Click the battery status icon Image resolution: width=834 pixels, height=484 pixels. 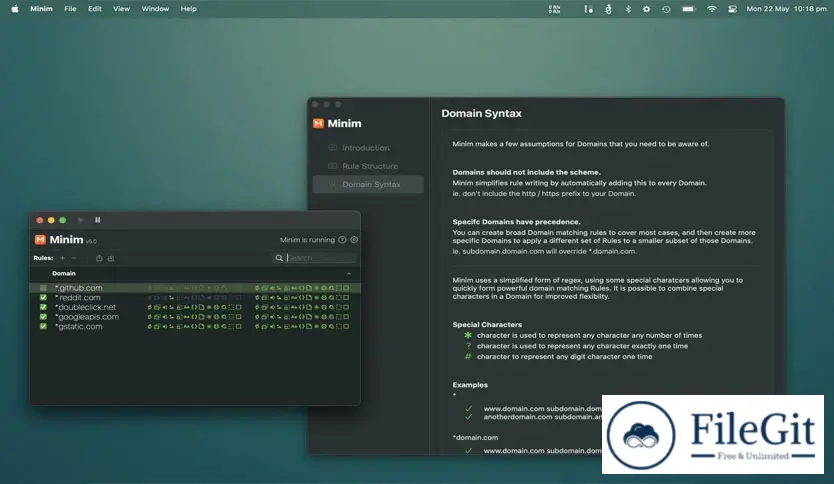[689, 9]
